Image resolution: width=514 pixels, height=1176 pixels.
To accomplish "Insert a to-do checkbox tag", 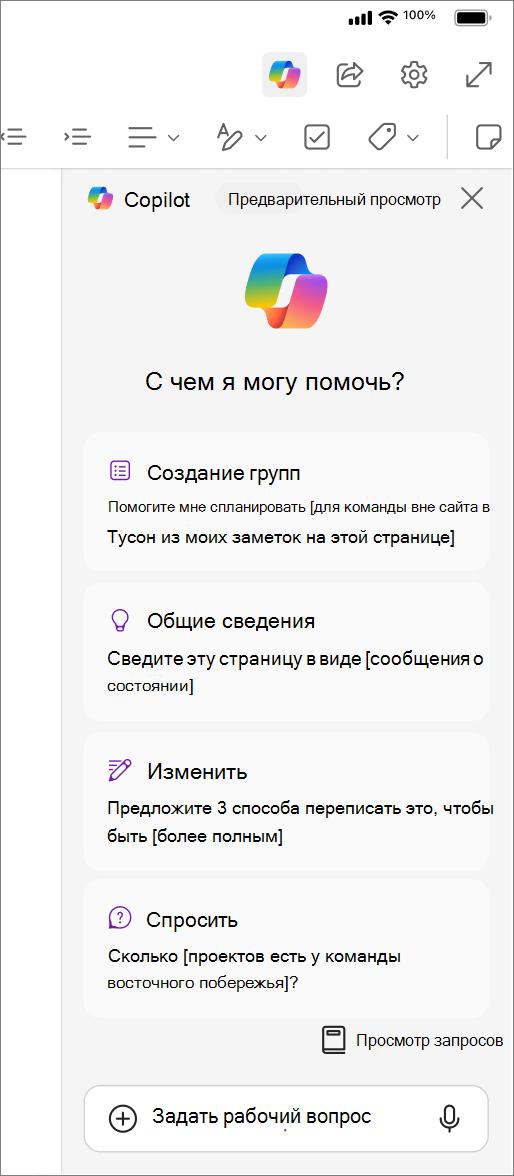I will (317, 137).
